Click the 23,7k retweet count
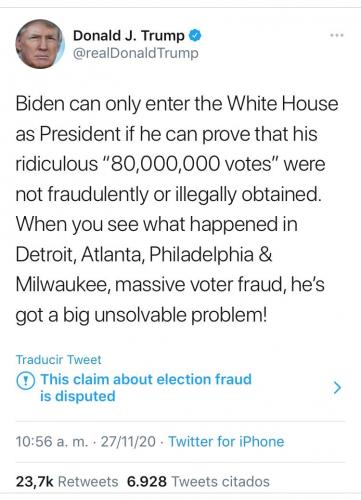This screenshot has height=500, width=361. (35, 482)
